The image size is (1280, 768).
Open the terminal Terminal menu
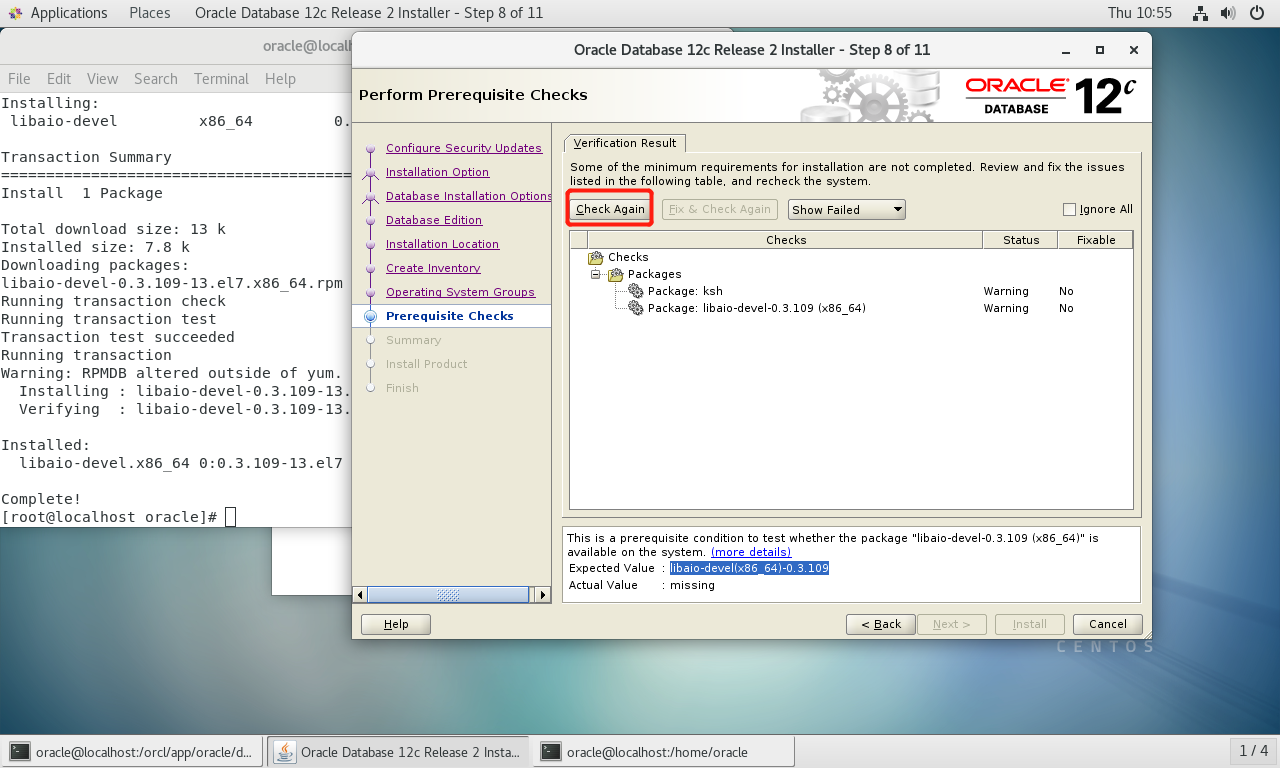[x=221, y=79]
